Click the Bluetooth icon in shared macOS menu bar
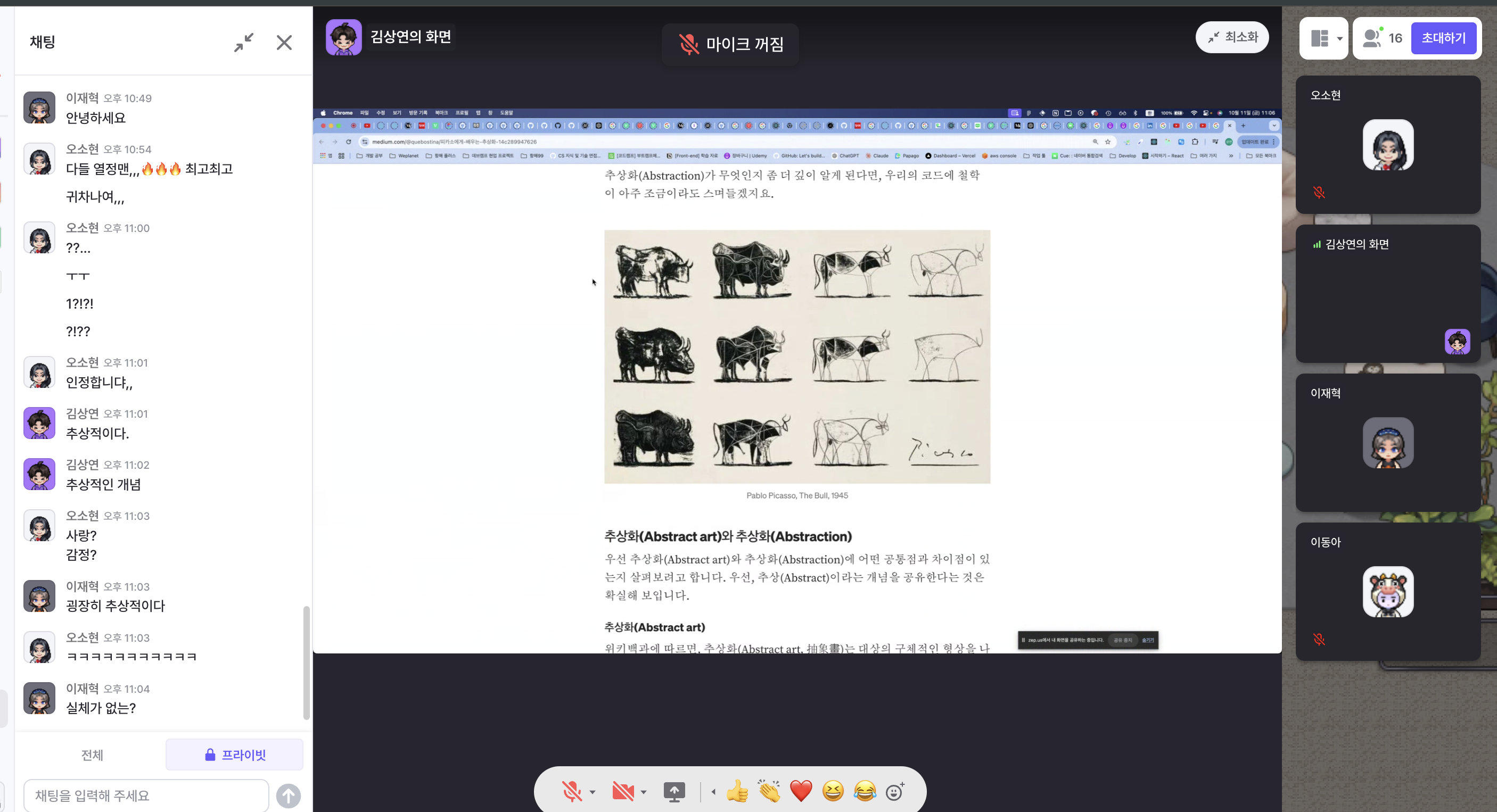Screen dimensions: 1497x812 1135,113
